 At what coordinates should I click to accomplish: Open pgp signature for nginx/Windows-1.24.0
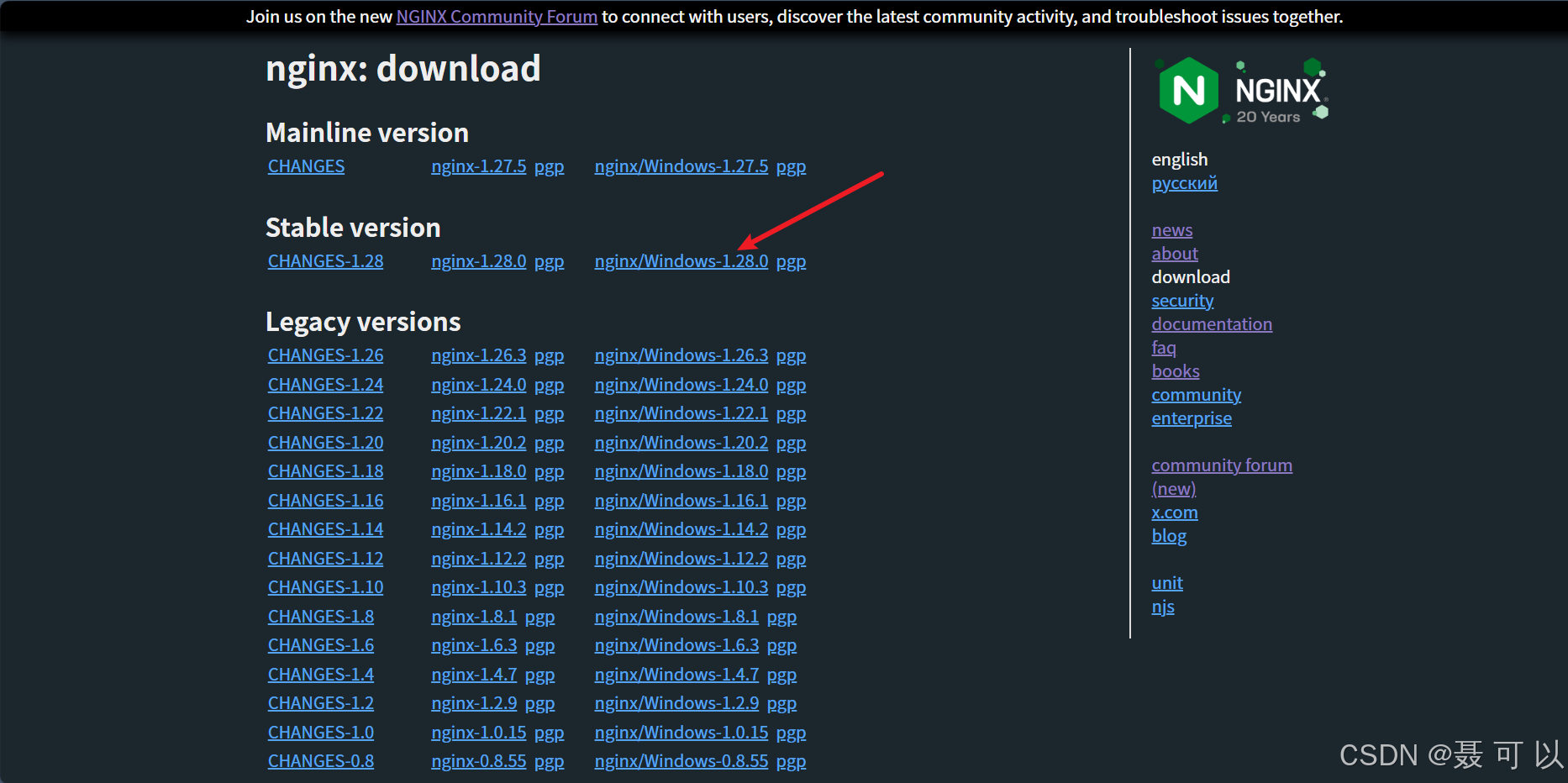791,385
